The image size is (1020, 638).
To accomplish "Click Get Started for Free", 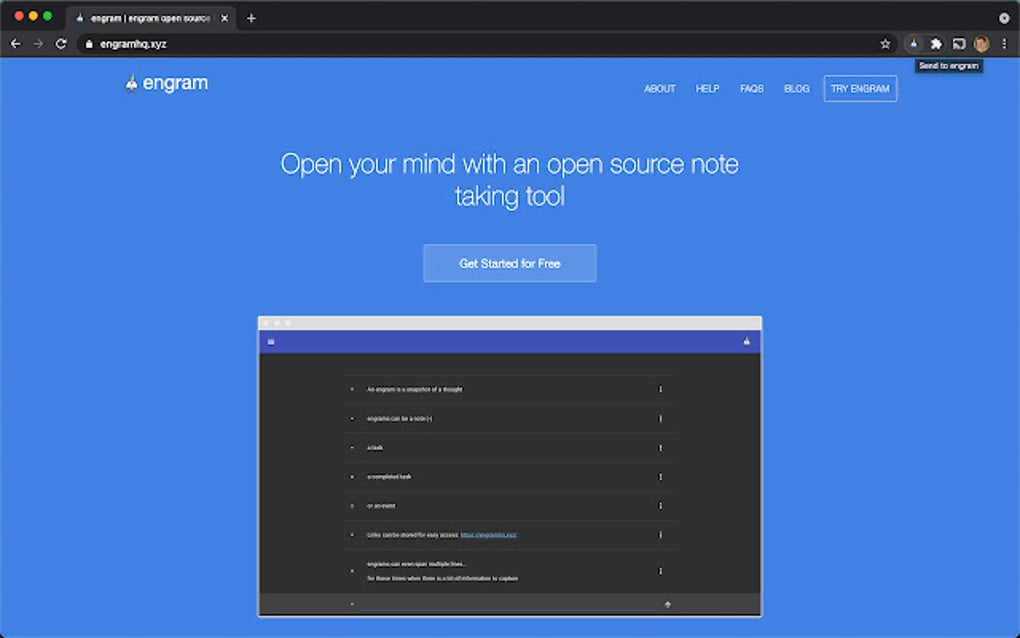I will click(x=509, y=263).
